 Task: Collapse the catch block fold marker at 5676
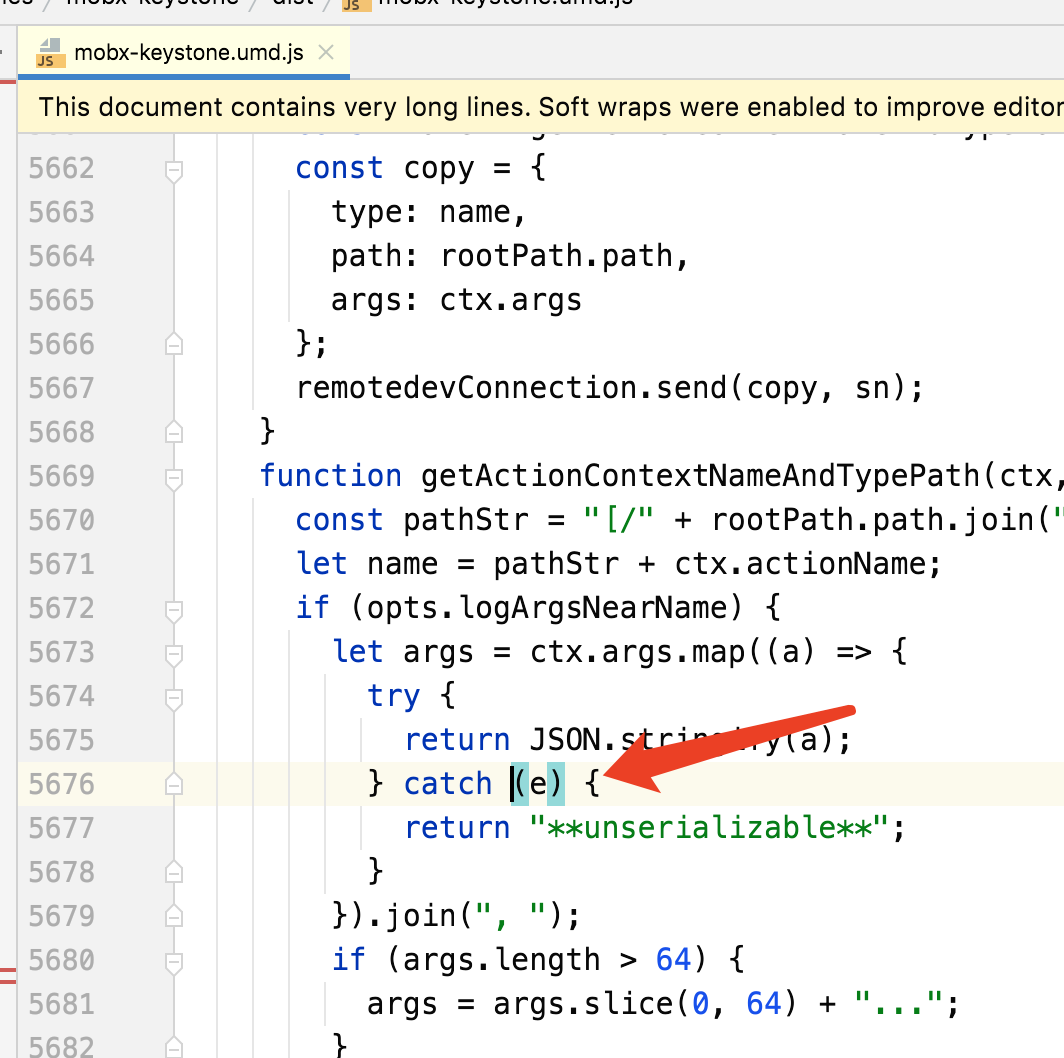click(x=173, y=784)
